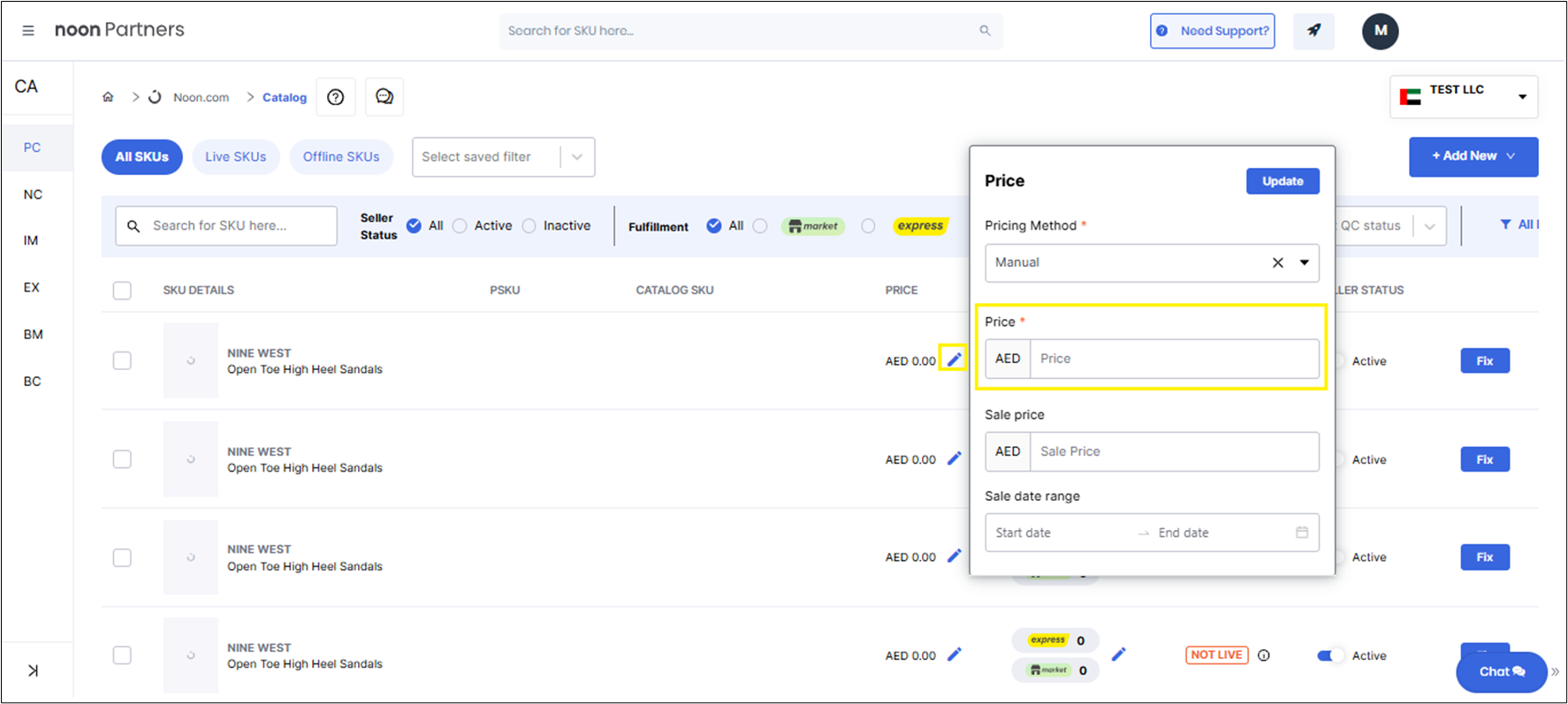Image resolution: width=1568 pixels, height=704 pixels.
Task: Click the price pencil icon in the third SKU row
Action: point(954,556)
